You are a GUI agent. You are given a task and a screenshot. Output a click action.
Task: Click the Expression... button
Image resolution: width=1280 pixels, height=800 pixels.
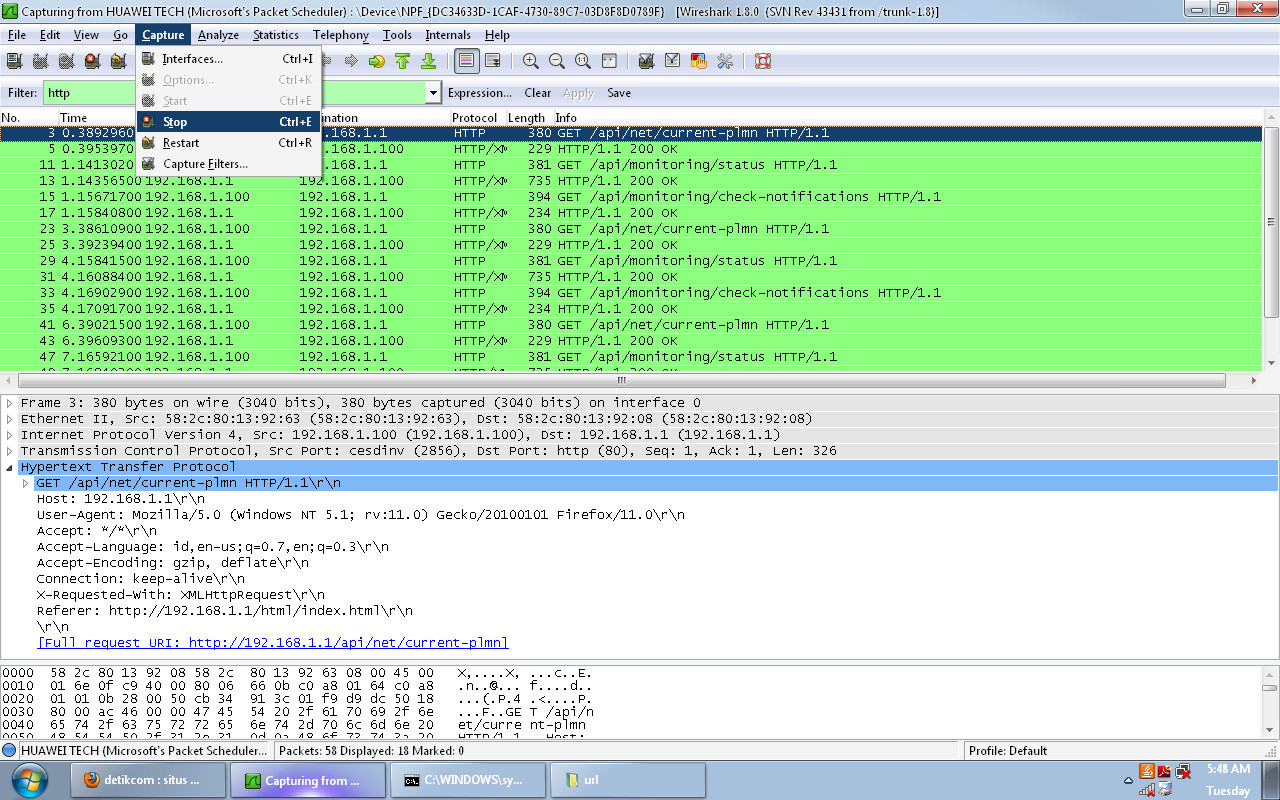[480, 93]
